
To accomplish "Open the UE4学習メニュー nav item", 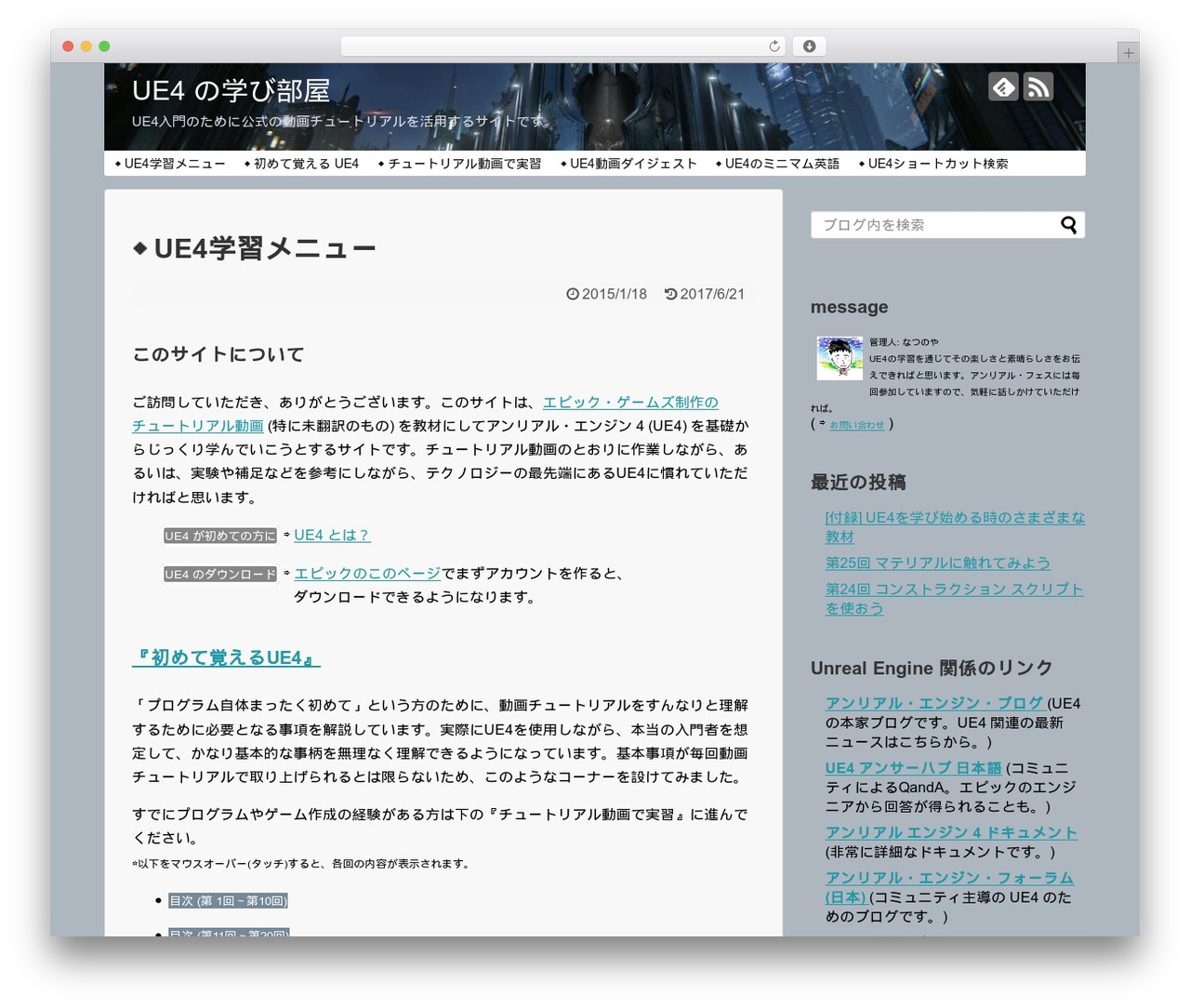I will pos(170,164).
